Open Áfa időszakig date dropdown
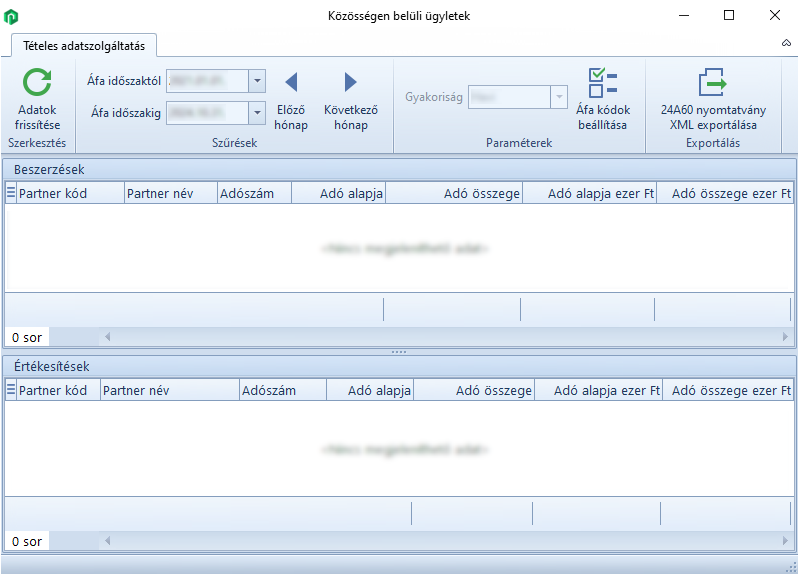 [257, 113]
